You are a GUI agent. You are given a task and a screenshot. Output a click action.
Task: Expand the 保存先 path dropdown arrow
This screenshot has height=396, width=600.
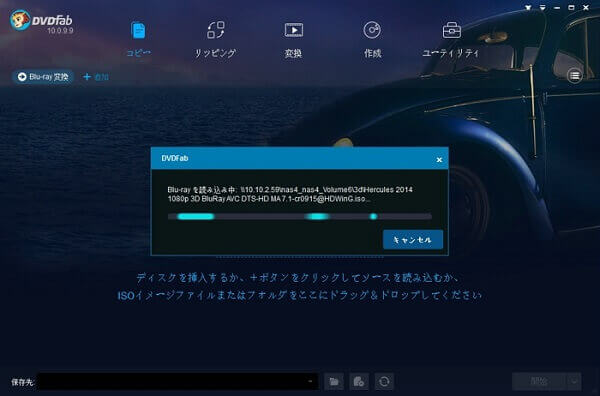tap(310, 381)
